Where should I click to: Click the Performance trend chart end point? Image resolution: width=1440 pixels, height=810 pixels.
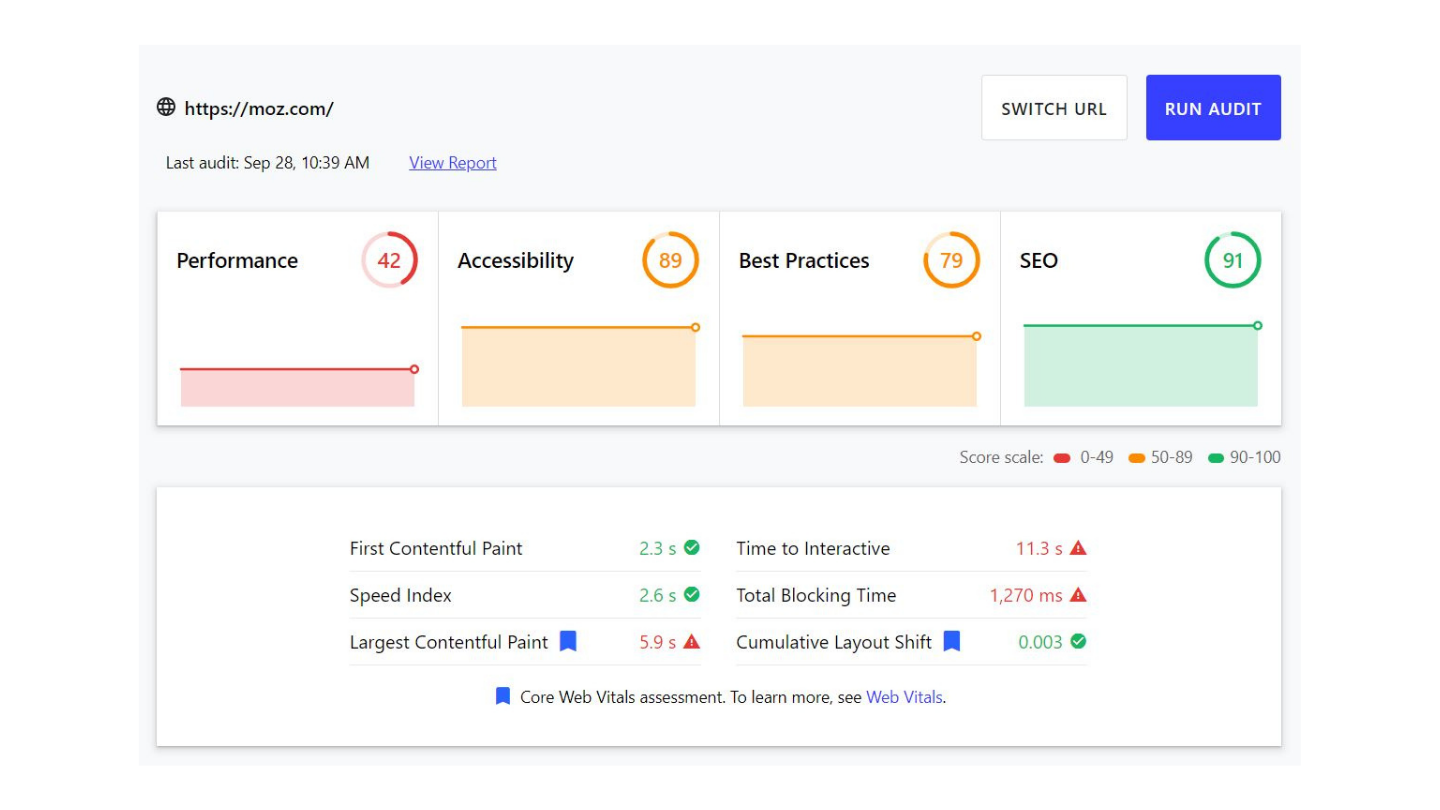click(x=414, y=369)
